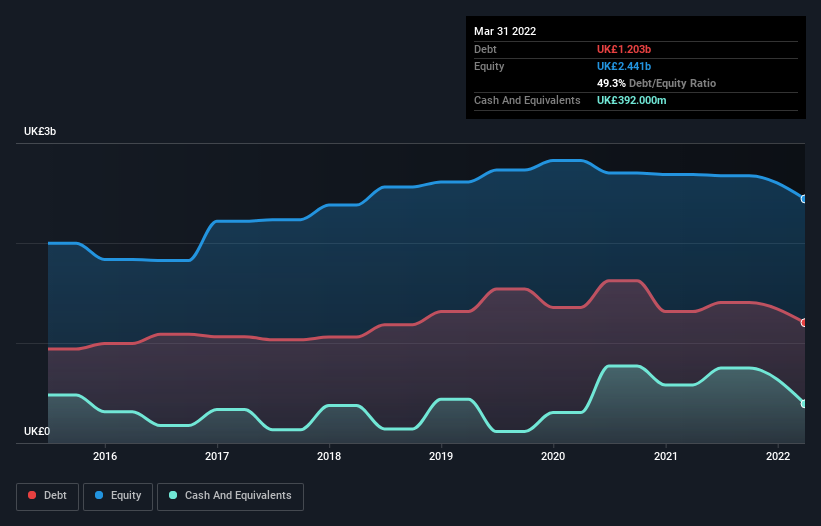
Task: Click the UK£1.203b debt value
Action: point(624,49)
